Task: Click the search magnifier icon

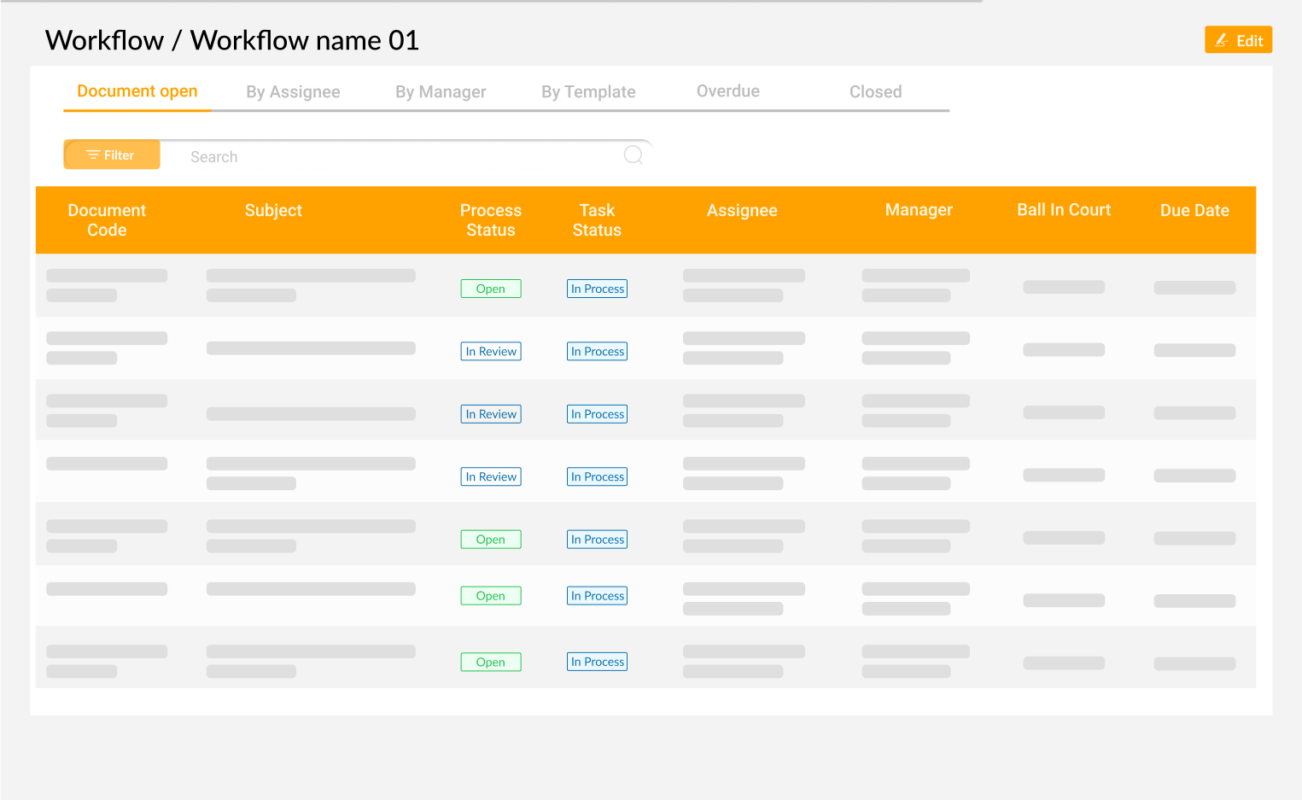Action: 633,155
